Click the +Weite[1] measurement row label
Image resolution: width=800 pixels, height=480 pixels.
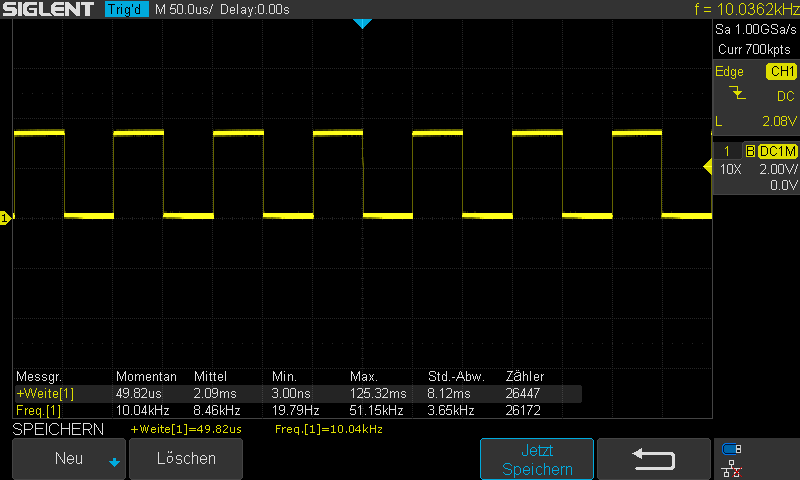point(45,394)
